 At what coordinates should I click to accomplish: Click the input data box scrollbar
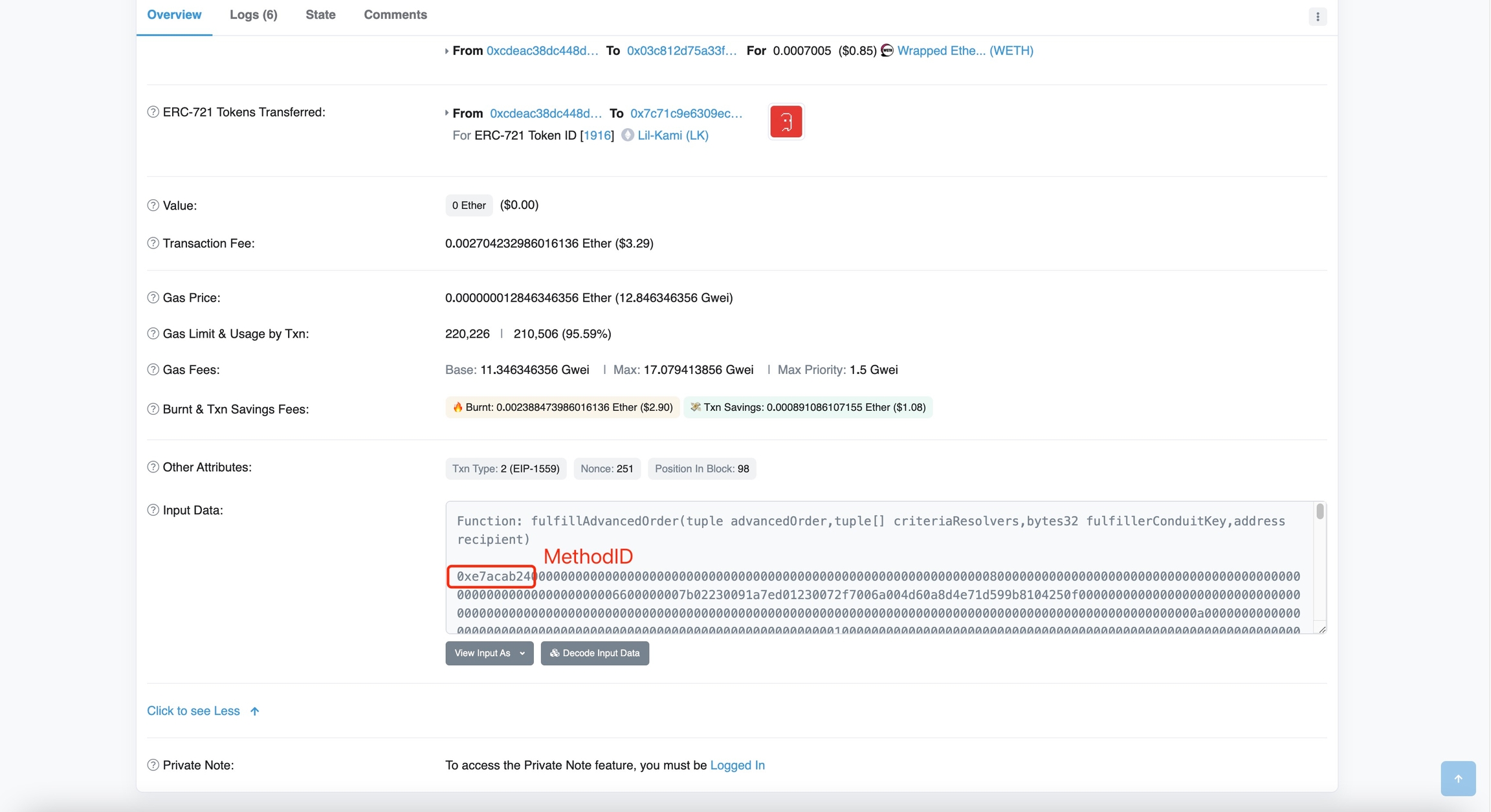point(1320,512)
